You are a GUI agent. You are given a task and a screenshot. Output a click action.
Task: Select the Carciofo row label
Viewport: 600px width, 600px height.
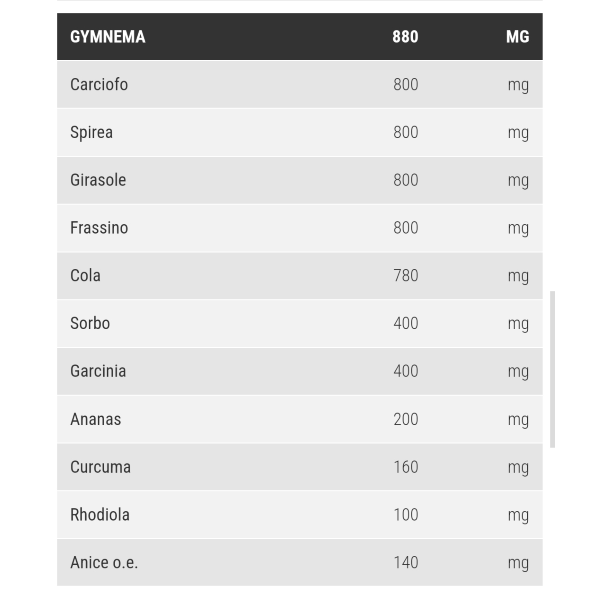pos(99,85)
